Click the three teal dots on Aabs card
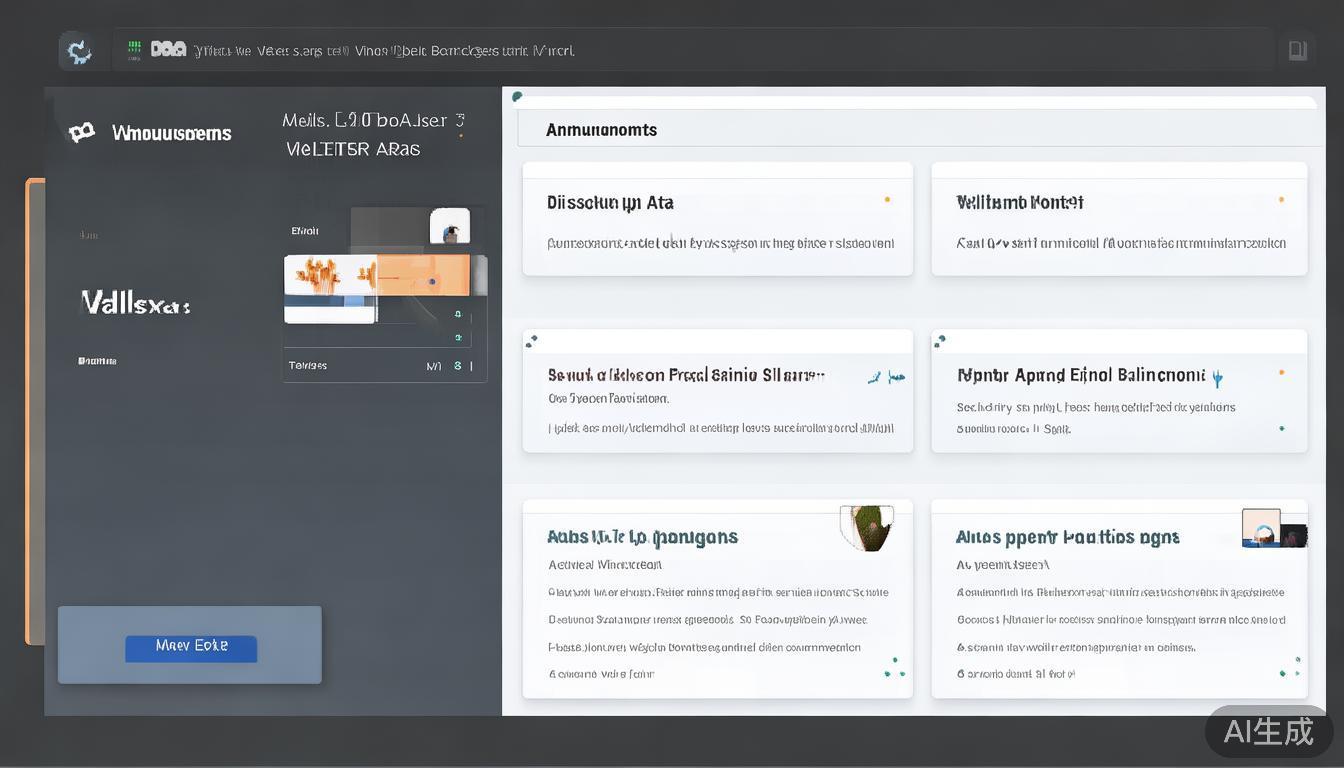This screenshot has height=768, width=1344. pyautogui.click(x=893, y=667)
